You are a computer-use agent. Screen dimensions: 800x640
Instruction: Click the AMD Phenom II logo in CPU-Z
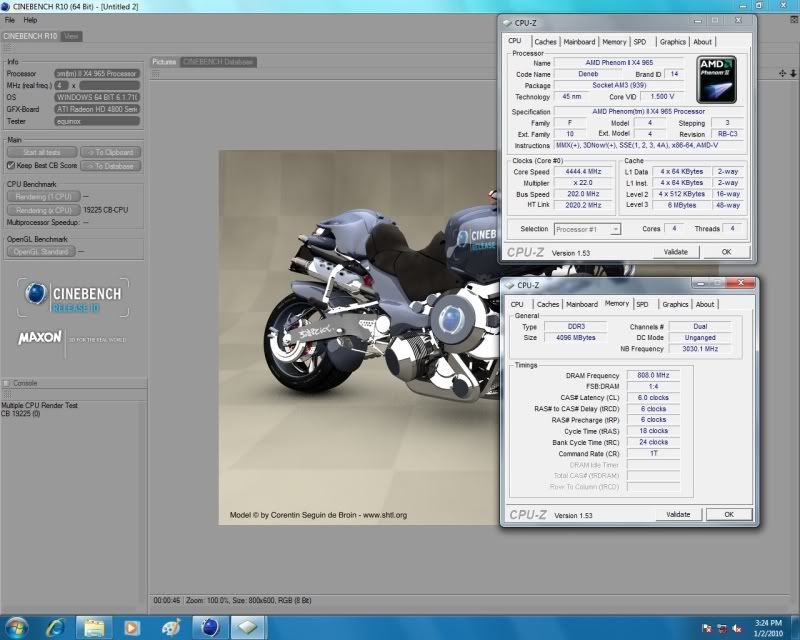tap(716, 80)
